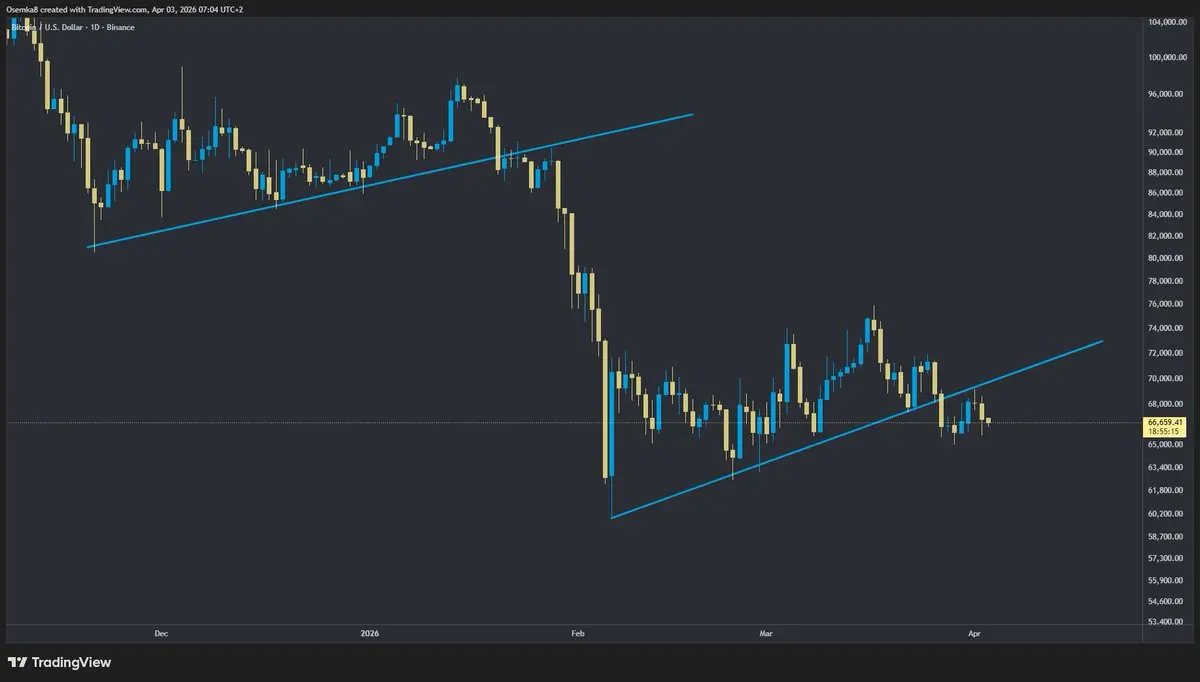Click the current price label 66,659.41
1200x682 pixels.
point(1166,423)
